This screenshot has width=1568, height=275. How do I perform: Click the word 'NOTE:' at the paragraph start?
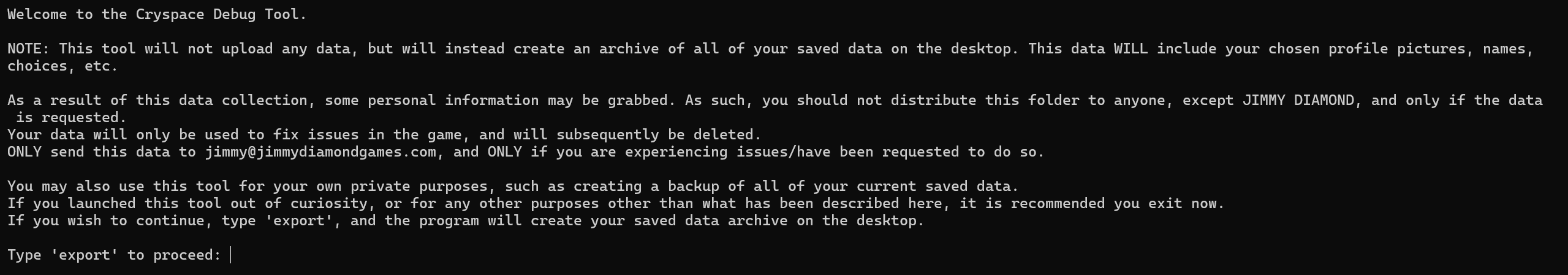[29, 48]
